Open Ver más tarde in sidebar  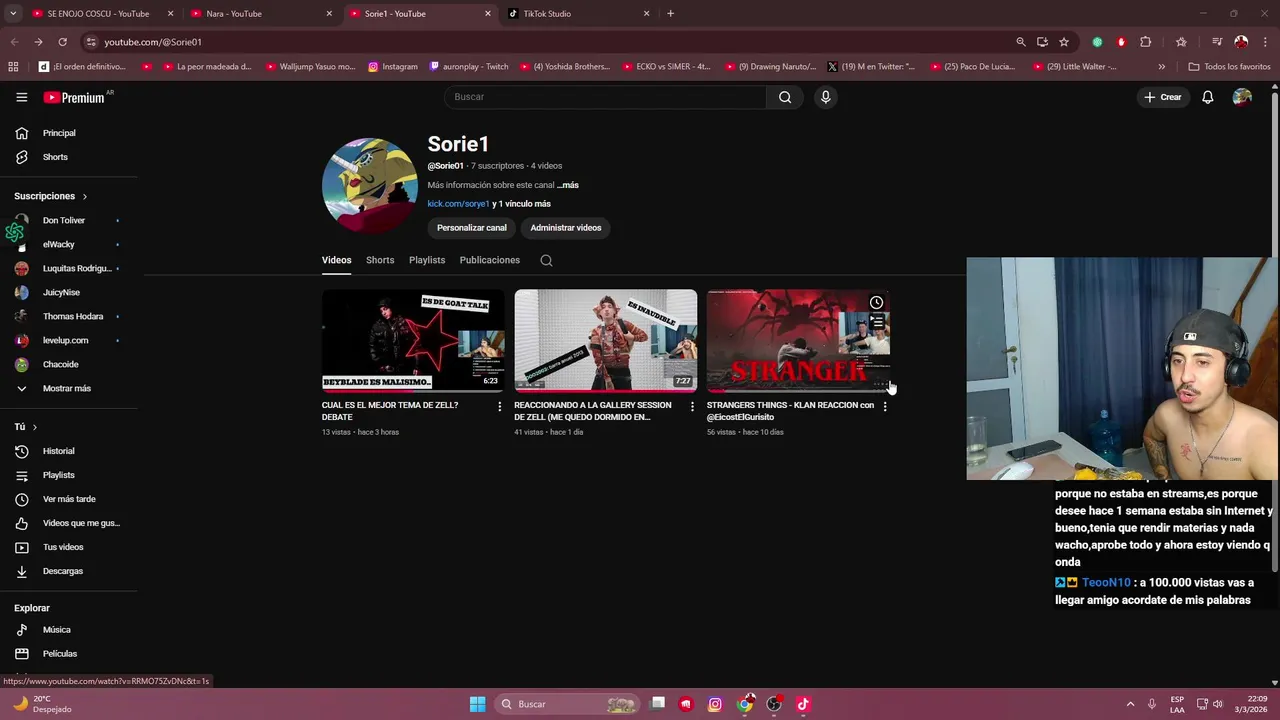point(69,499)
